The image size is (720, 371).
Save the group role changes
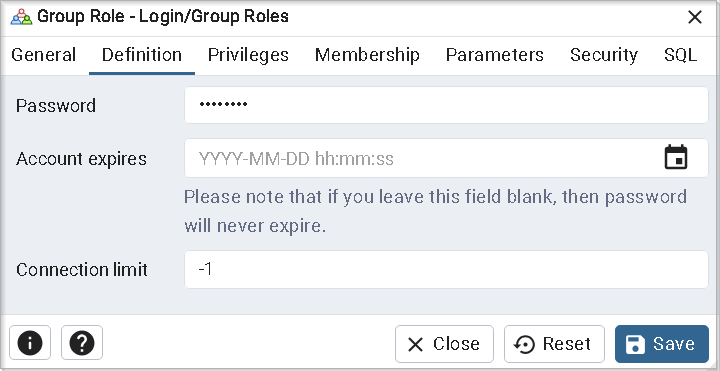(x=662, y=344)
